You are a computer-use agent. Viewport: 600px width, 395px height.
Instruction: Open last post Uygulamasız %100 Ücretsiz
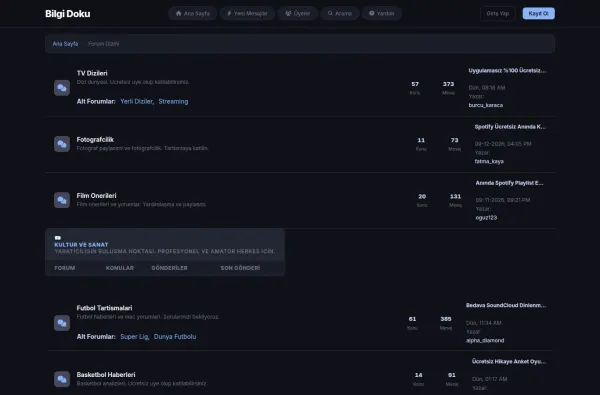pyautogui.click(x=507, y=70)
